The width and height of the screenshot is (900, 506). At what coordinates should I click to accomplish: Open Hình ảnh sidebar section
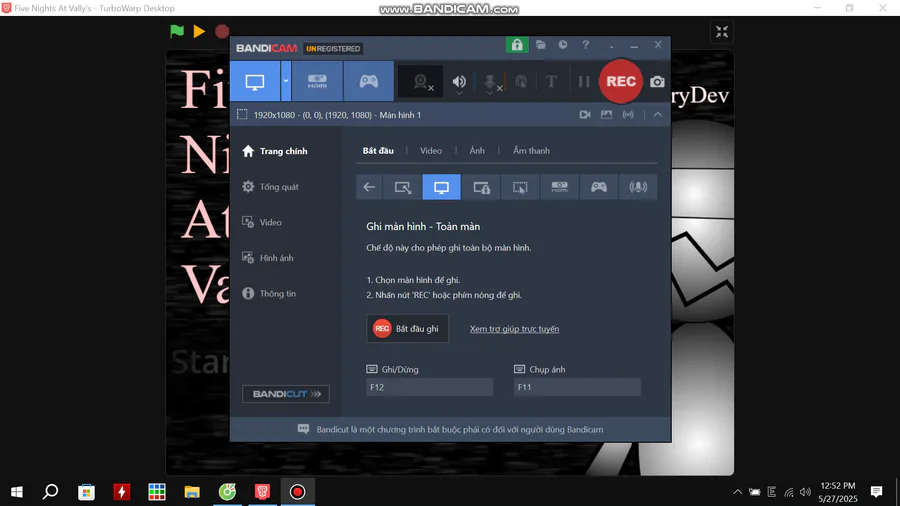click(268, 258)
